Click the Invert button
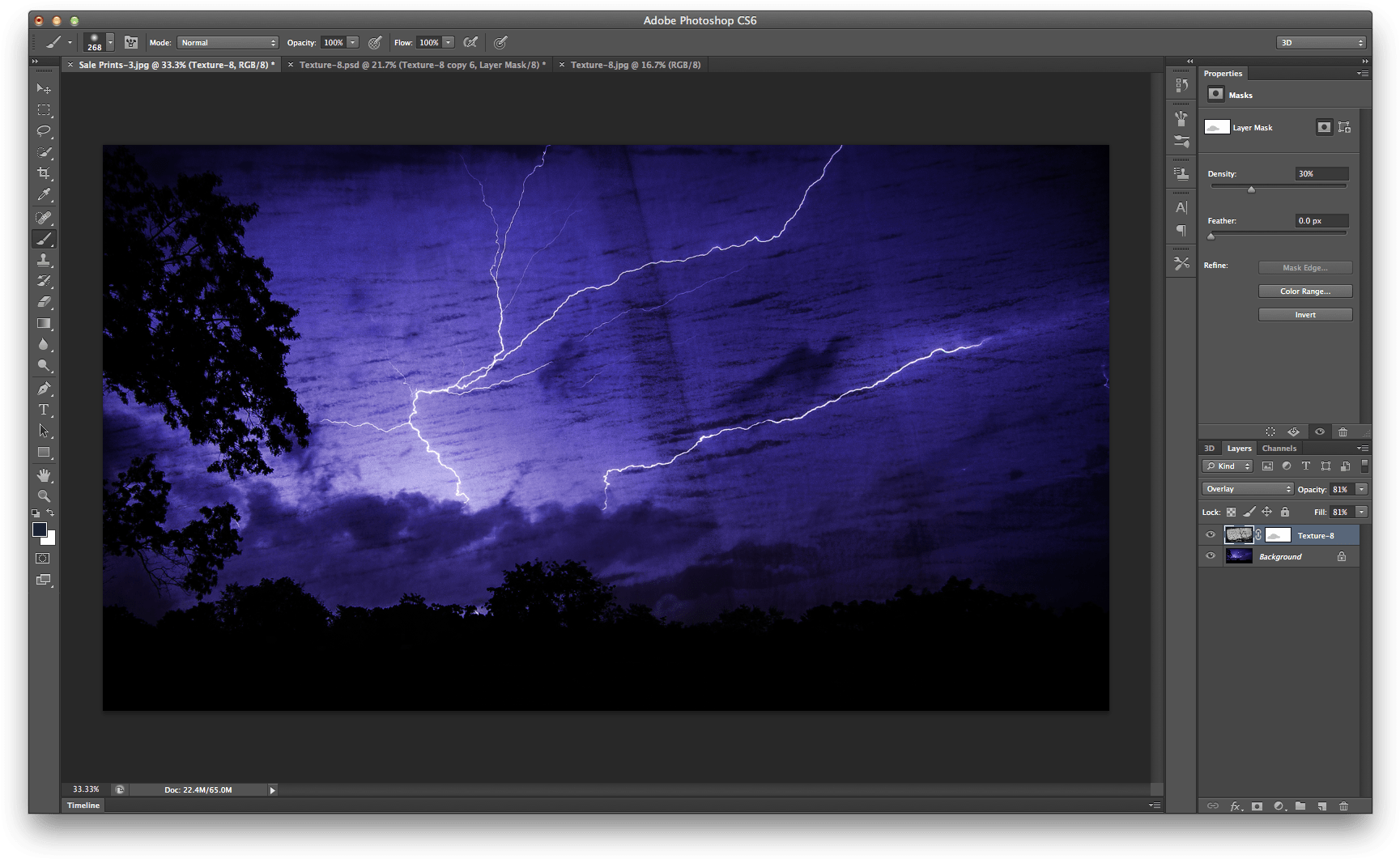The width and height of the screenshot is (1400, 859). click(1304, 315)
